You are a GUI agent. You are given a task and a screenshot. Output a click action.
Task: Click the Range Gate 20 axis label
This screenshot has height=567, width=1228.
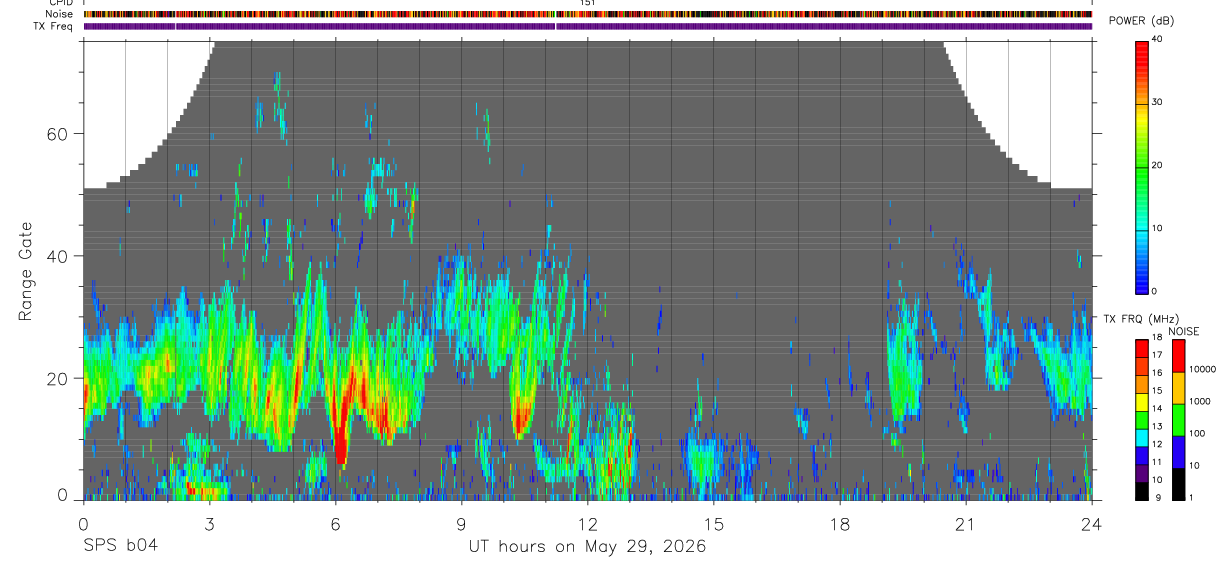pyautogui.click(x=62, y=379)
